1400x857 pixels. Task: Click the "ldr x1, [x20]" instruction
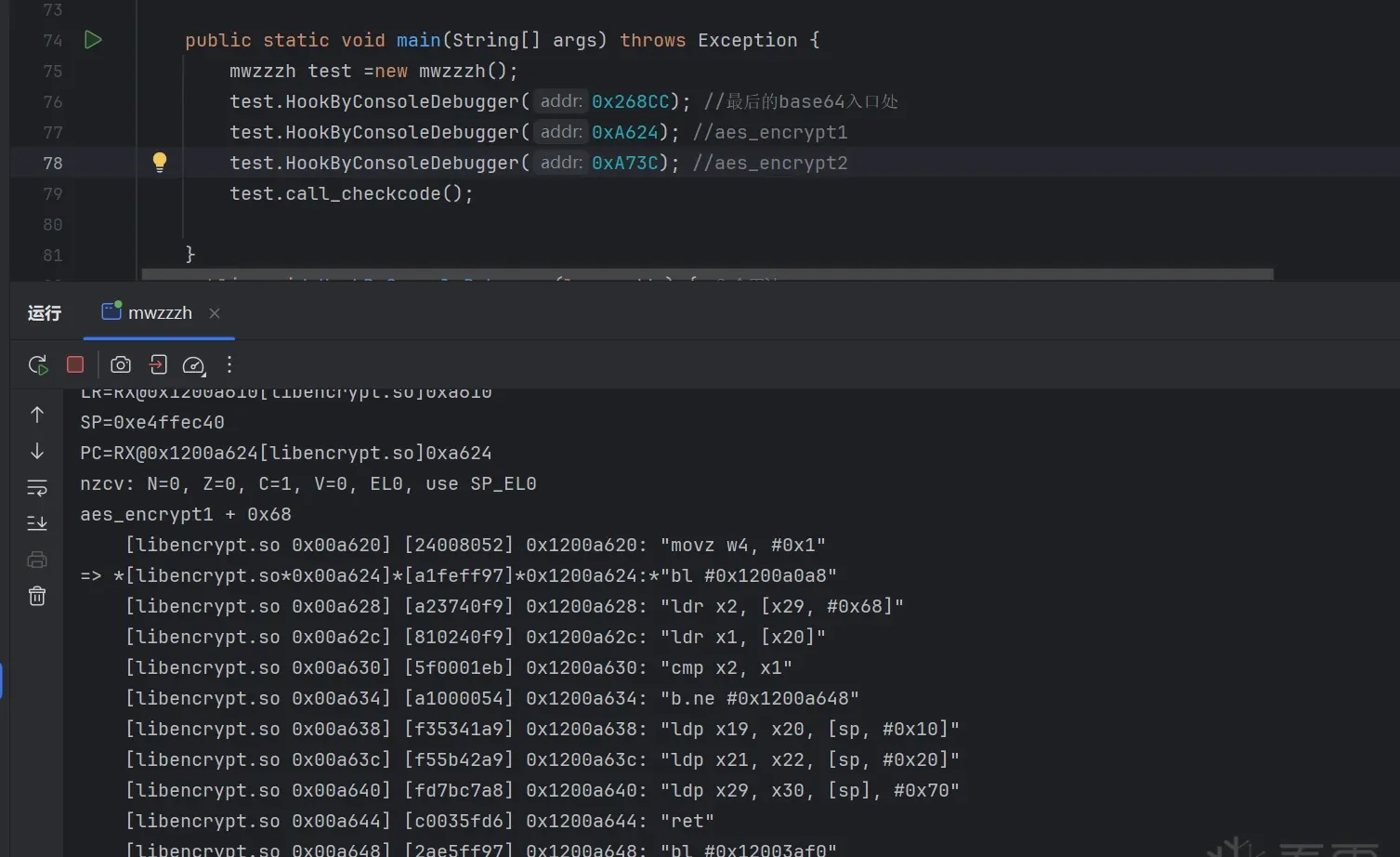point(743,637)
